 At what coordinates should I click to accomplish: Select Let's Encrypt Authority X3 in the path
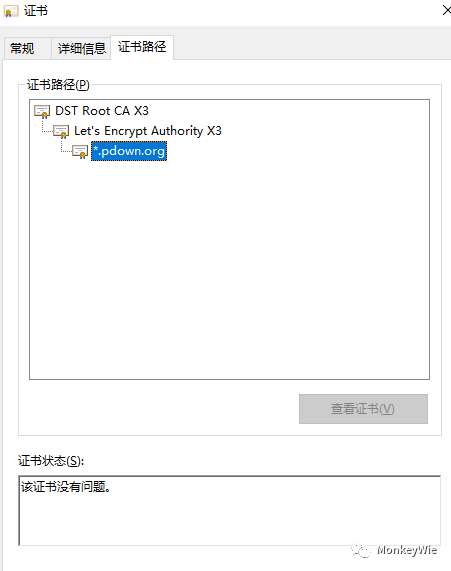(x=148, y=131)
